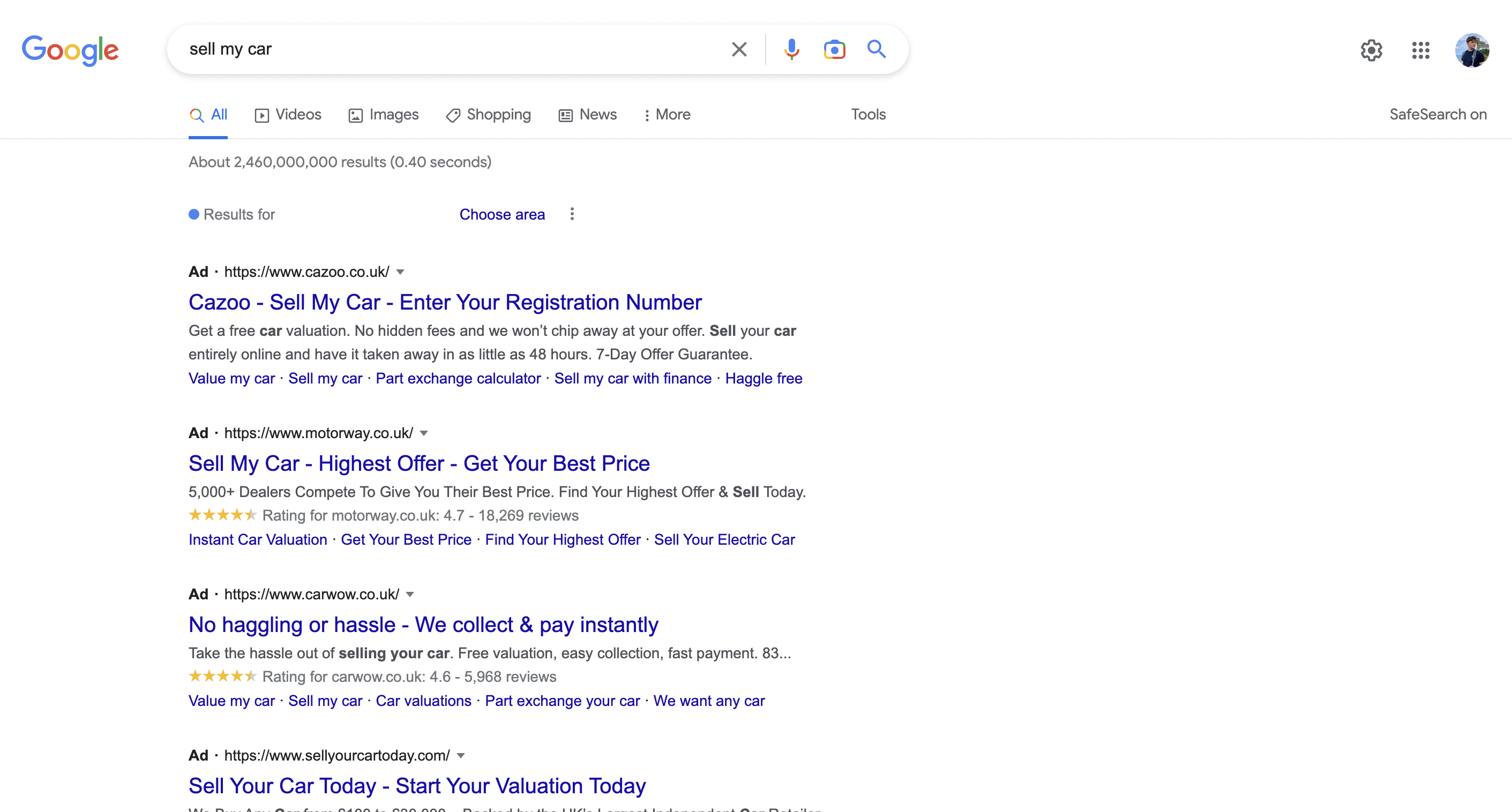Click 'Instant Car Valuation' sitelink

point(258,540)
